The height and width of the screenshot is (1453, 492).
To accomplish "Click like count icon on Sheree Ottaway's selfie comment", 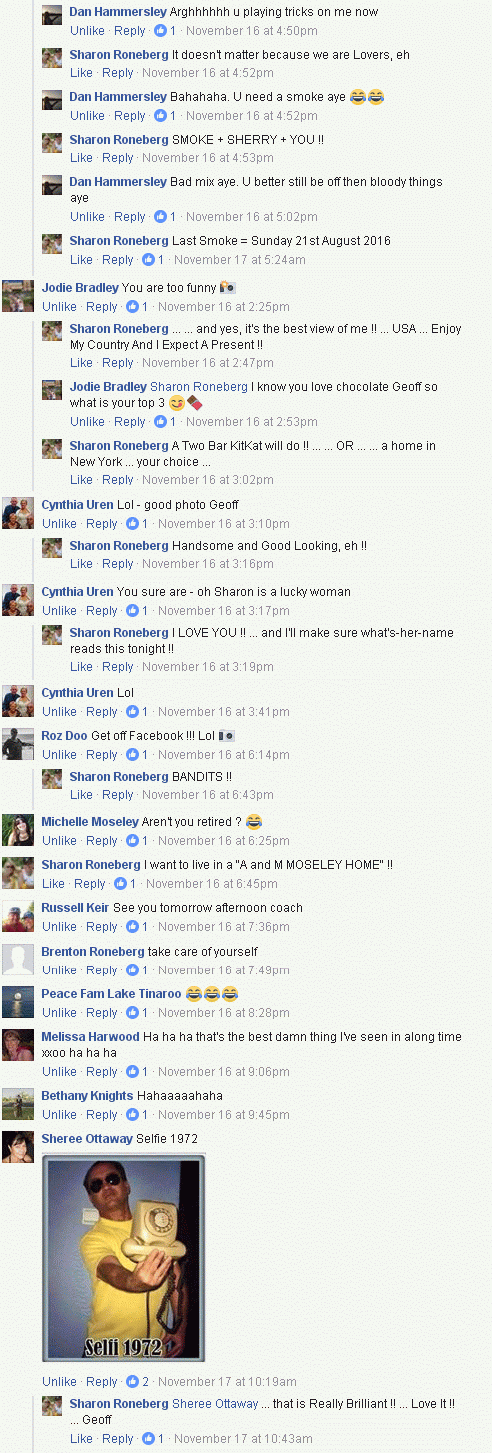I will tap(132, 1382).
